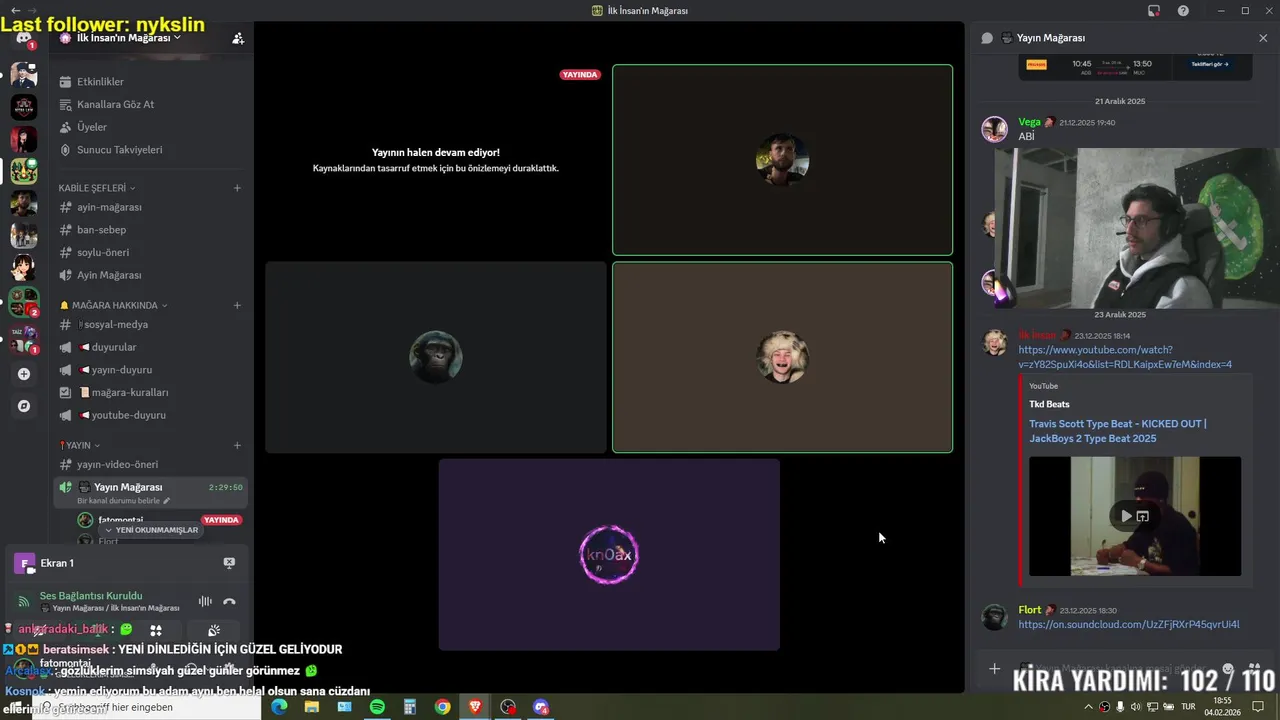The image size is (1280, 720).
Task: Add channel to MAĞARA HAKKINDA category
Action: 237,305
